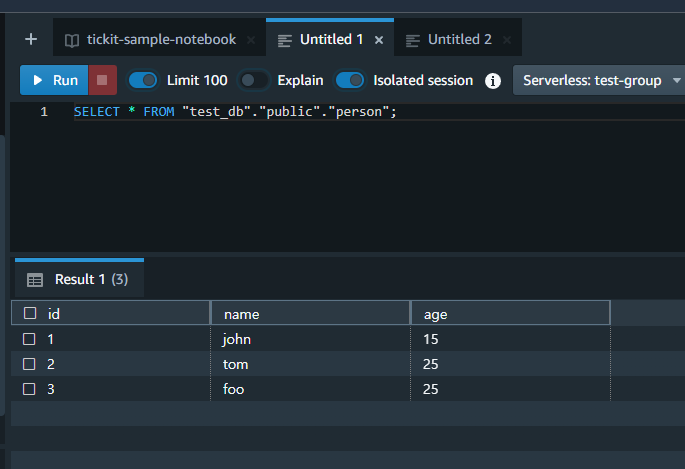Image resolution: width=685 pixels, height=469 pixels.
Task: Click into the SQL query editor line
Action: point(300,112)
